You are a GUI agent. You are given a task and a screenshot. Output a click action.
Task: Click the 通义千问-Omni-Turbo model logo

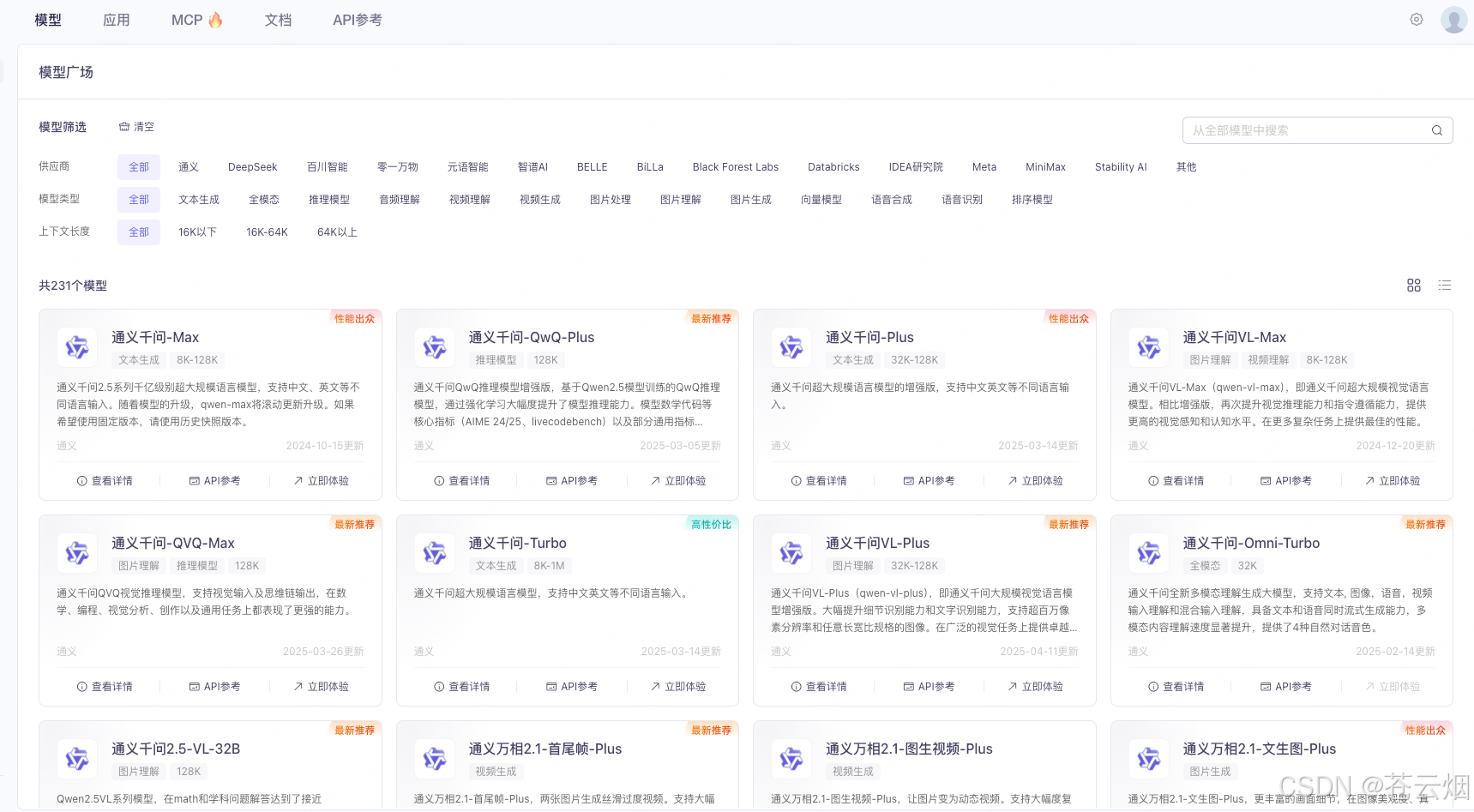(x=1149, y=553)
